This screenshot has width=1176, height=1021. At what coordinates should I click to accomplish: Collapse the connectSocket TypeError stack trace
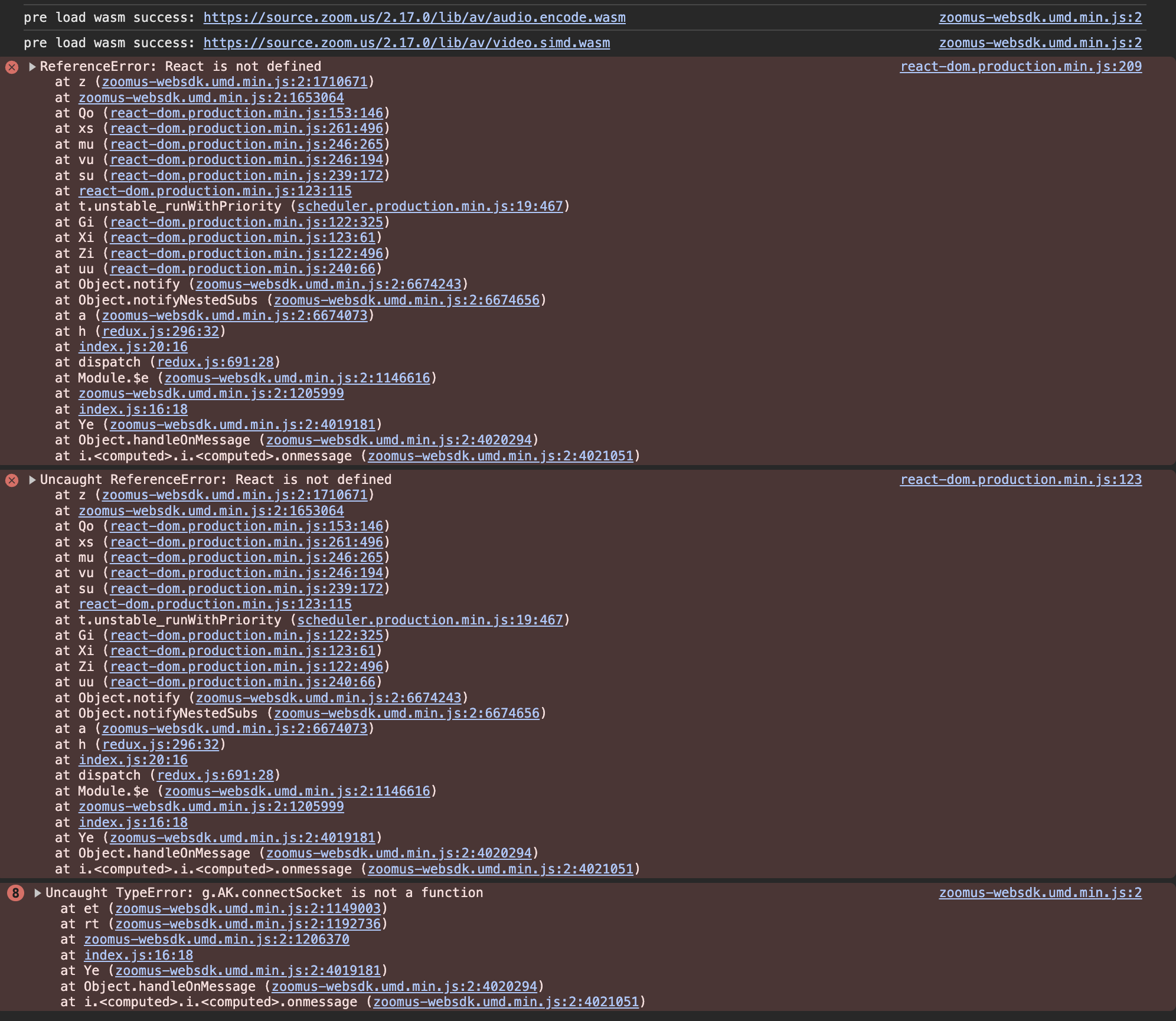[x=38, y=893]
